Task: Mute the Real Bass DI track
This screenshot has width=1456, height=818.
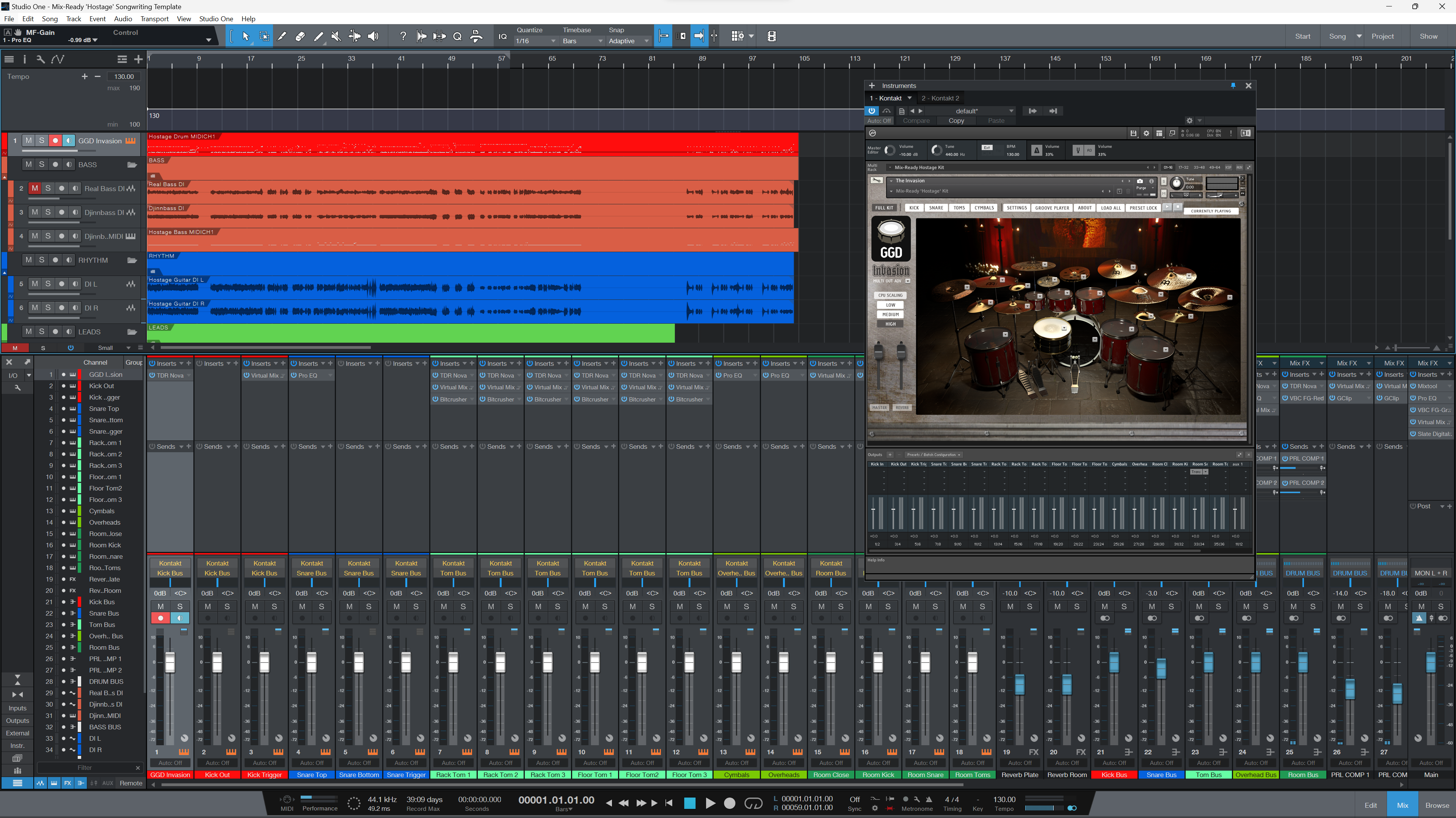Action: coord(35,188)
